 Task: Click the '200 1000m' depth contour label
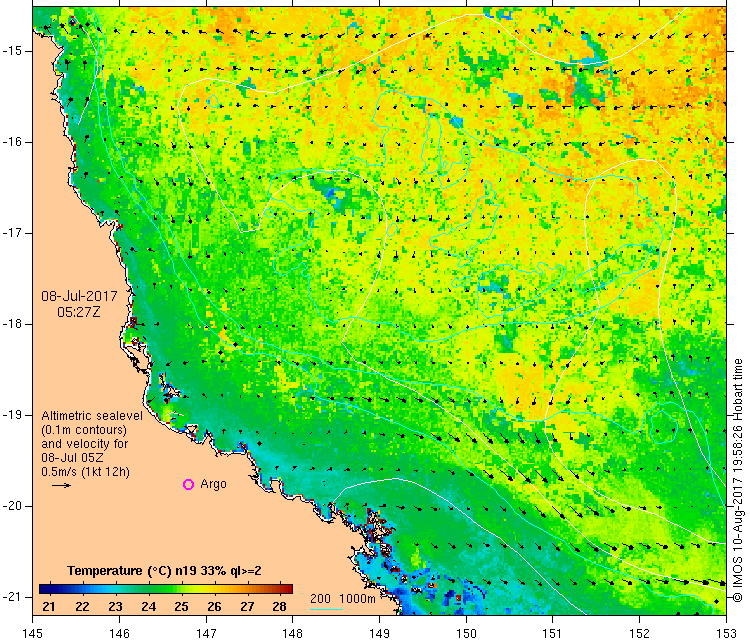342,599
